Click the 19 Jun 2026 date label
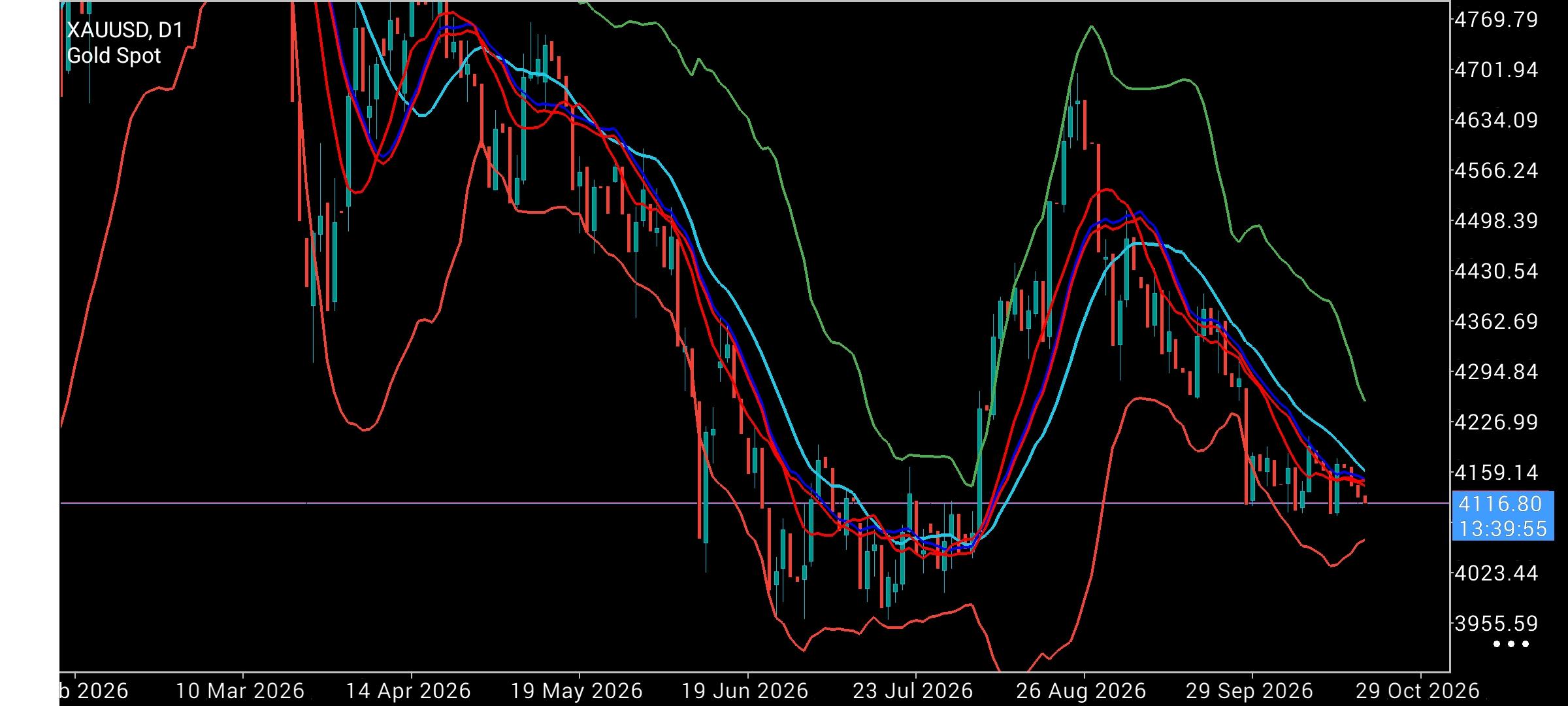 745,691
